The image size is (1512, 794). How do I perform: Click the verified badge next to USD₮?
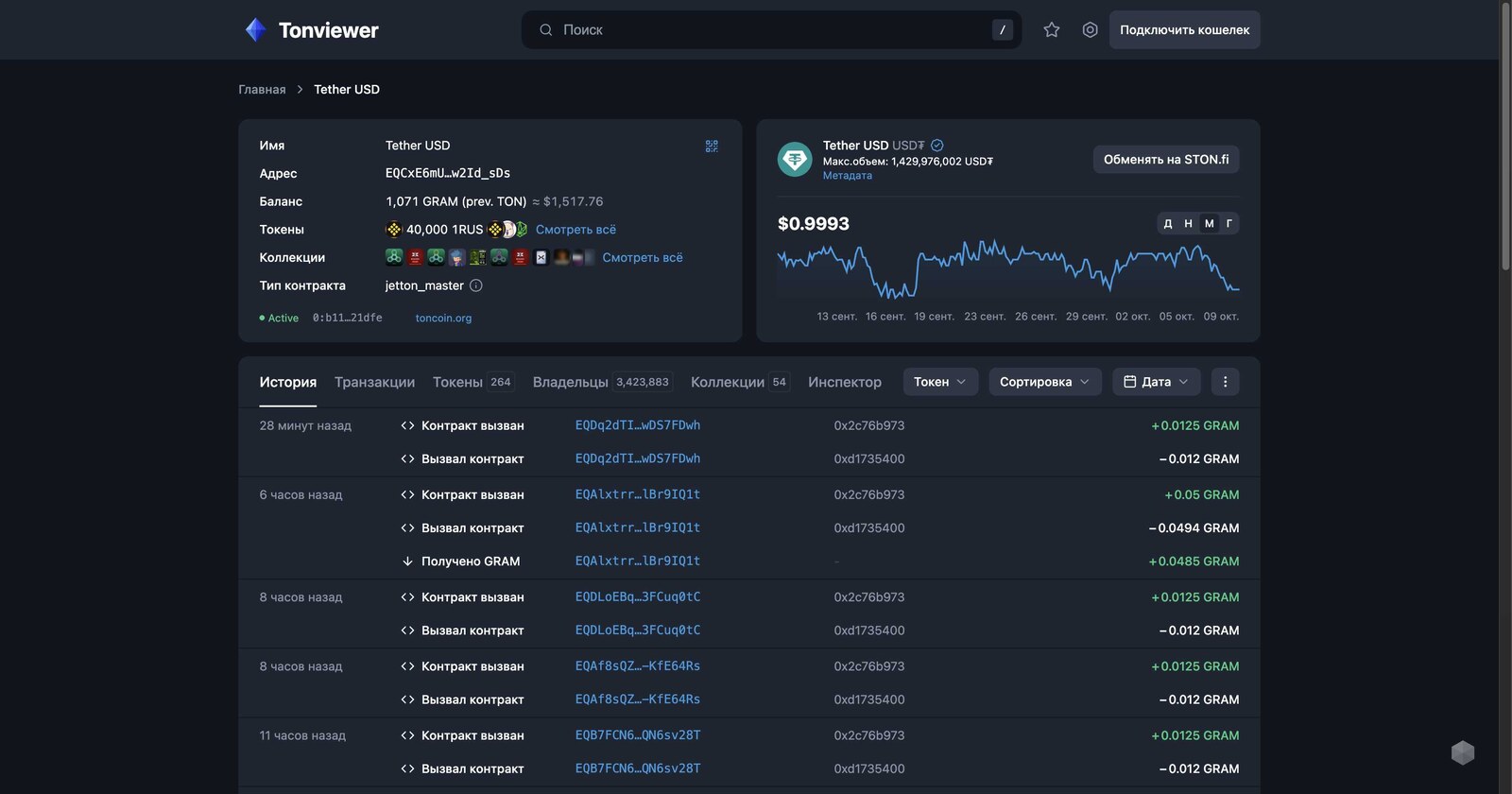[937, 146]
